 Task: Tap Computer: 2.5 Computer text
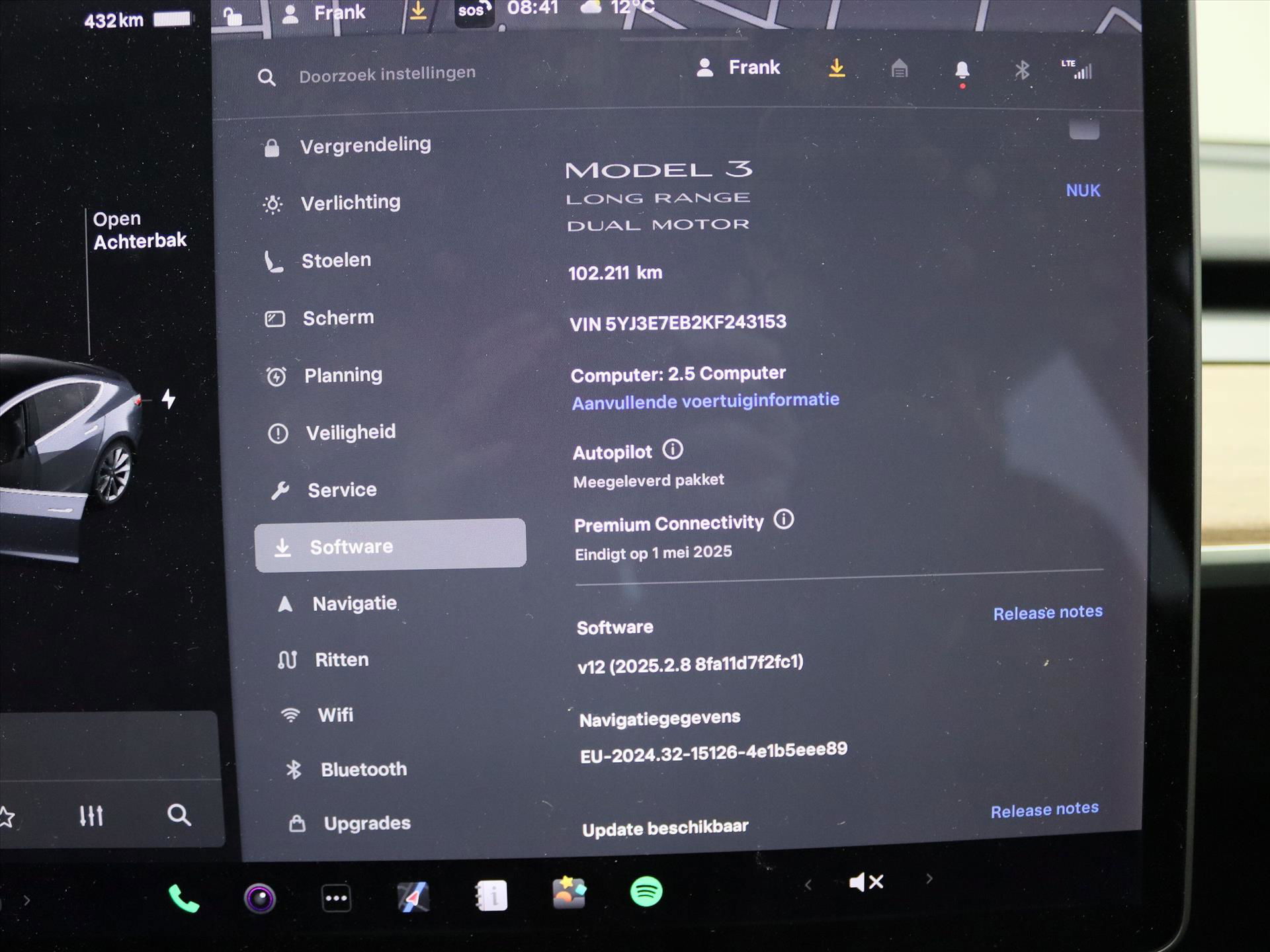point(678,374)
